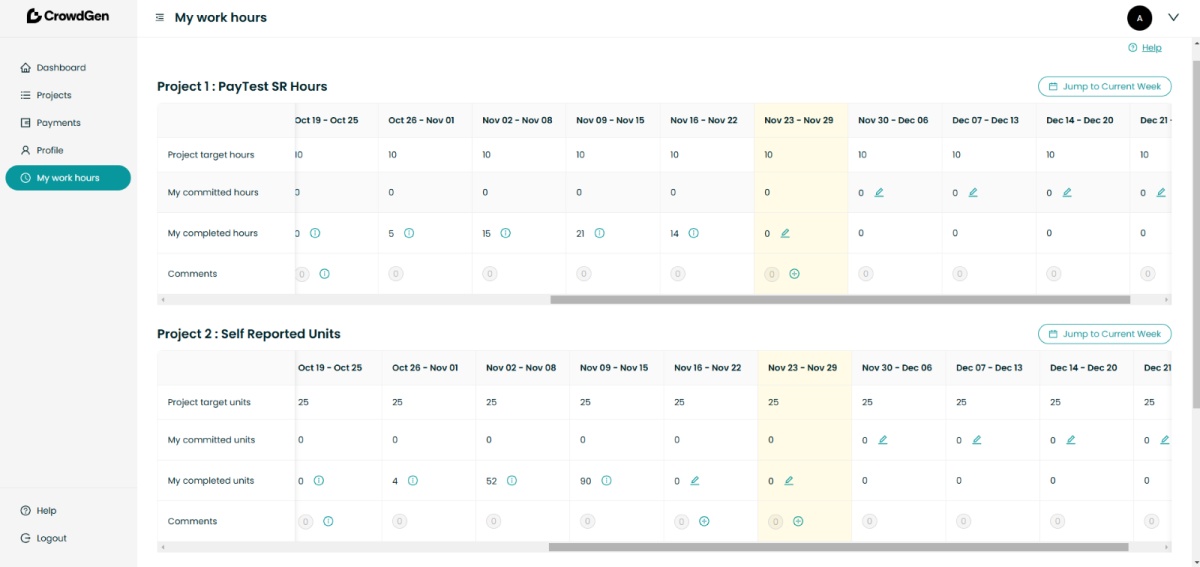1200x567 pixels.
Task: View Project 2 comment info Oct 19 - Oct 25
Action: tap(328, 521)
